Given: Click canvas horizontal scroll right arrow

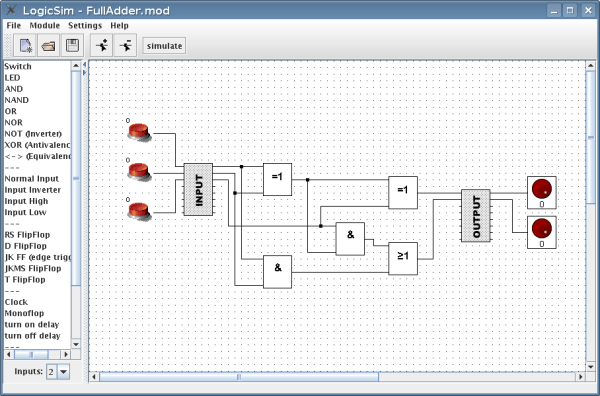Looking at the screenshot, I should pyautogui.click(x=580, y=377).
